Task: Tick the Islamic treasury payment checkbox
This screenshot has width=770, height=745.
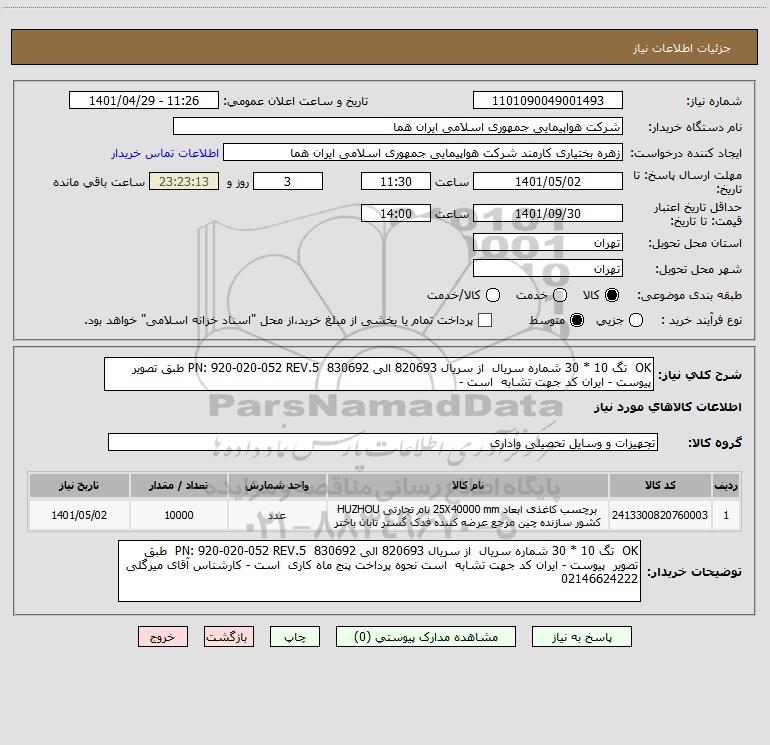Action: [x=485, y=321]
